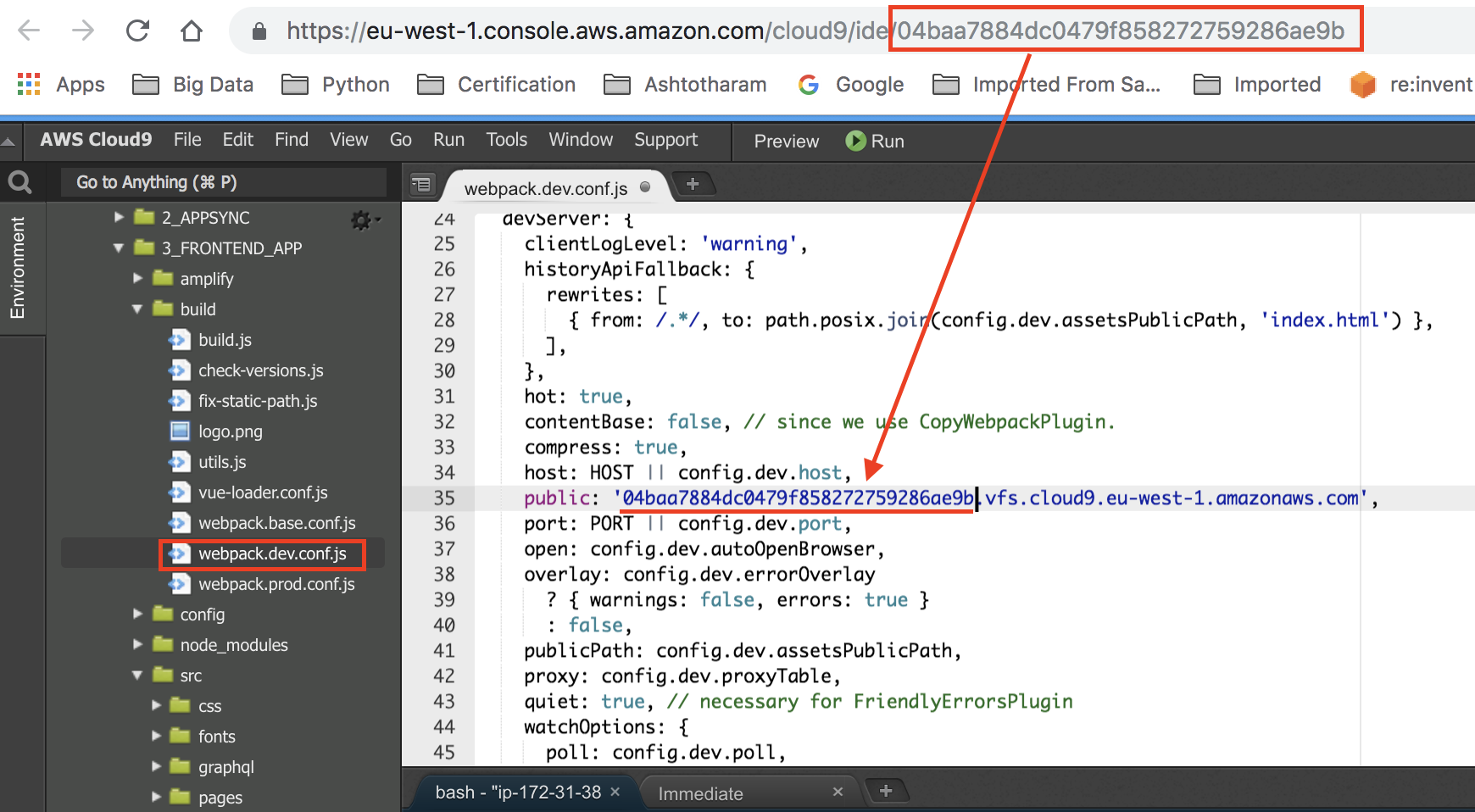Image resolution: width=1475 pixels, height=812 pixels.
Task: Open the re:invent bookmark
Action: tap(1411, 85)
